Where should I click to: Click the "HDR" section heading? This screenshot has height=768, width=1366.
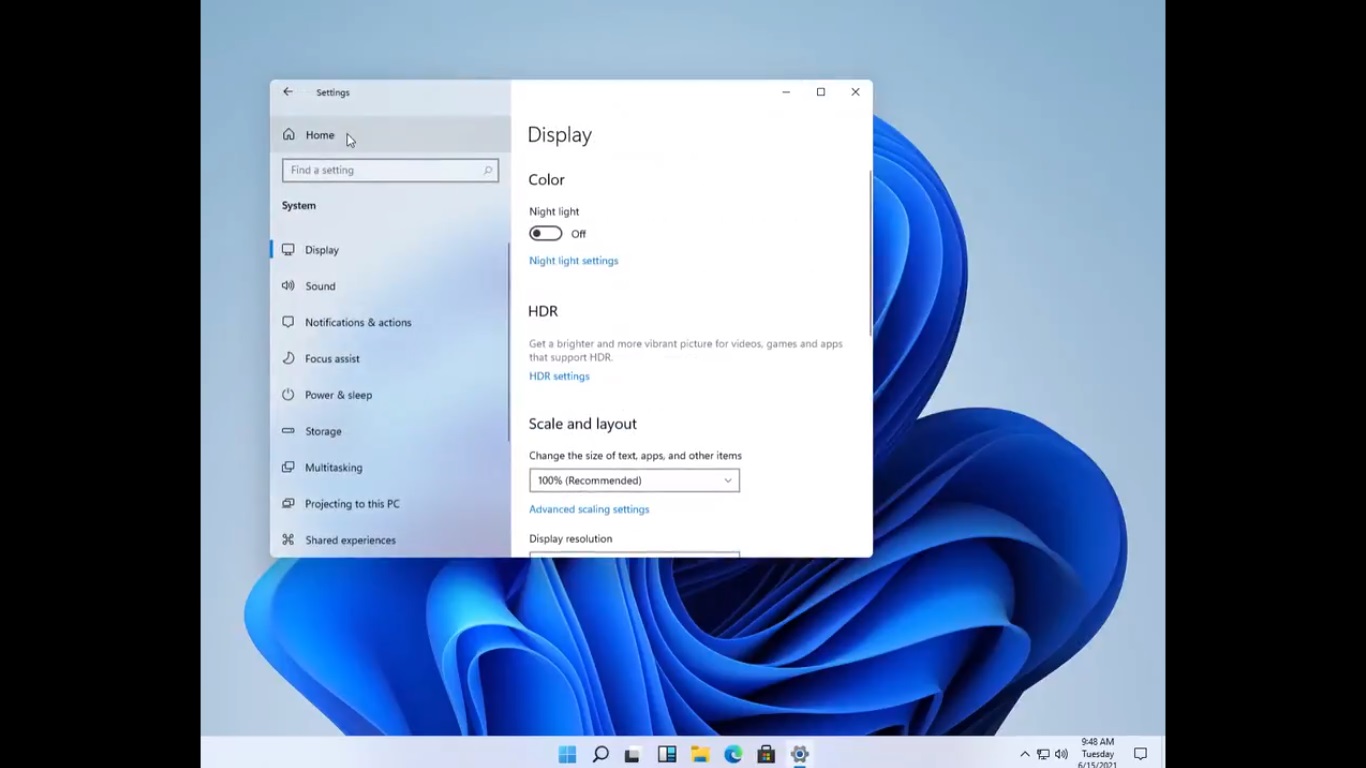tap(543, 311)
